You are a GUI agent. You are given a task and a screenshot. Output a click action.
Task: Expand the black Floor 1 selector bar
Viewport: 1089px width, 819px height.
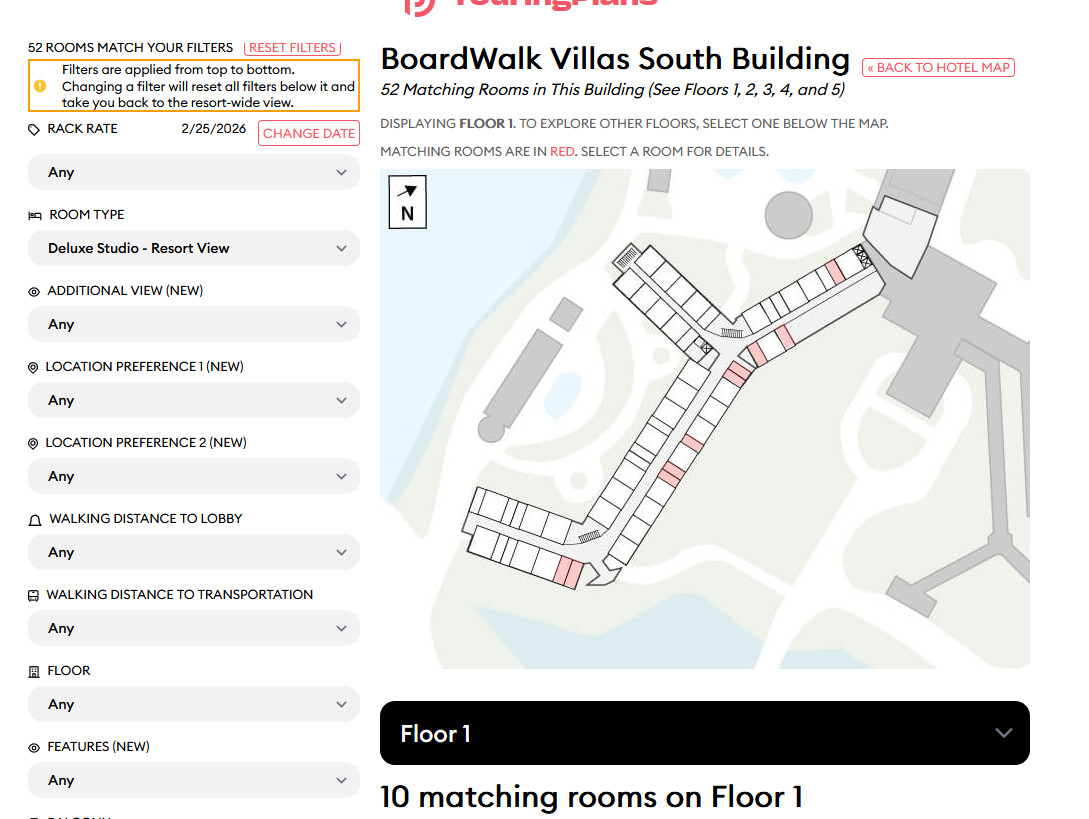(704, 733)
